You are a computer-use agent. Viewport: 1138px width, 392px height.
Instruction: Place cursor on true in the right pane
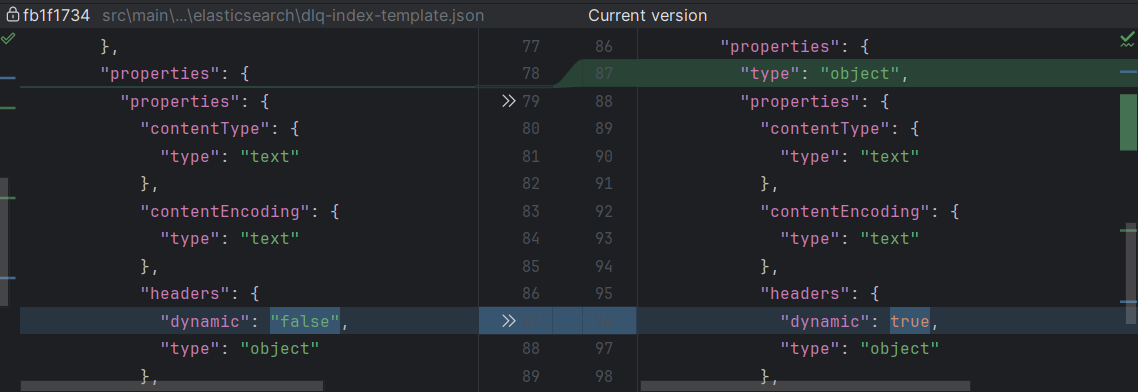coord(910,321)
